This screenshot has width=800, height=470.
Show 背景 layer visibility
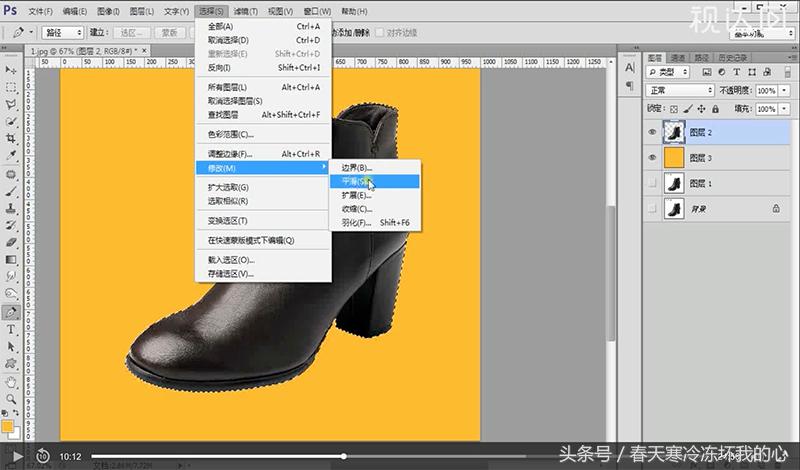[652, 208]
